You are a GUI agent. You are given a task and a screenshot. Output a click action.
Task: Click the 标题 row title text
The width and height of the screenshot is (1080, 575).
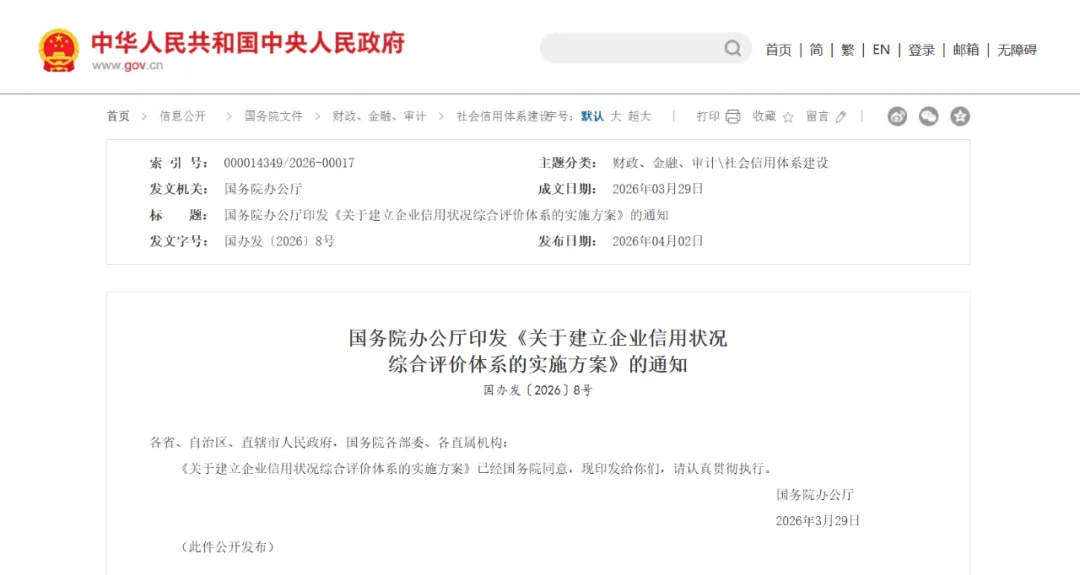click(x=446, y=216)
